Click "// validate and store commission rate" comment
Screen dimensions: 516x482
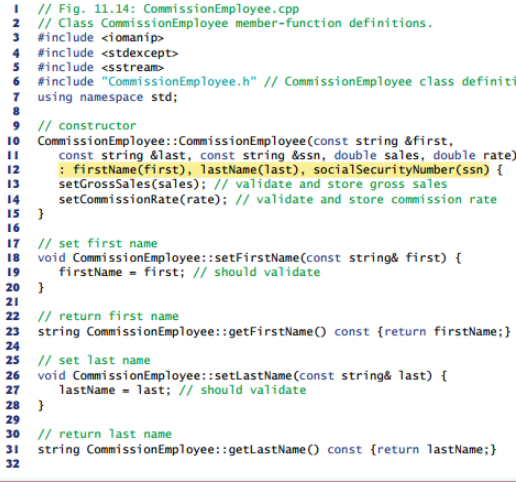(x=366, y=200)
